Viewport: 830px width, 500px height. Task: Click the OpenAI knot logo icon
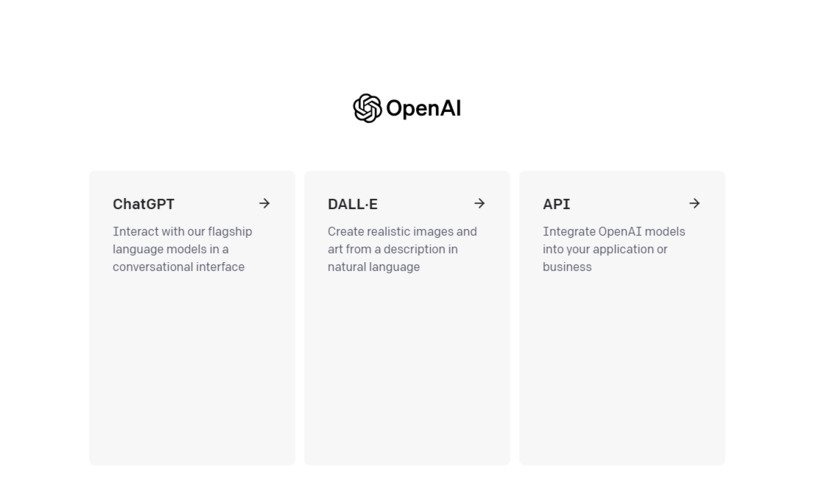tap(367, 108)
